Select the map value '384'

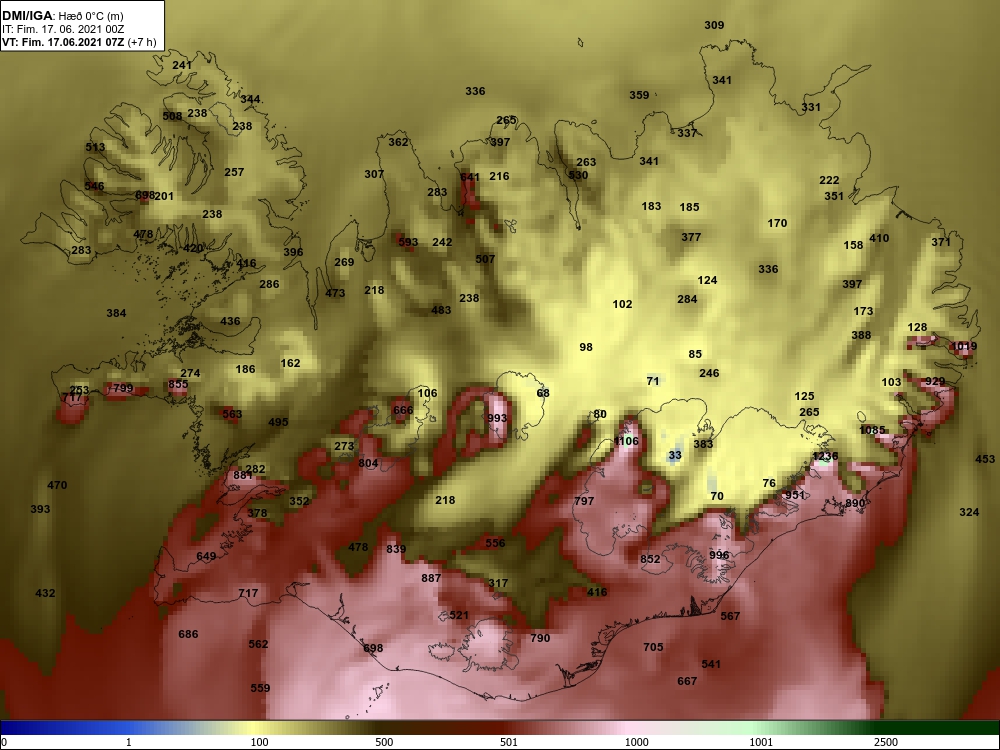[x=116, y=313]
